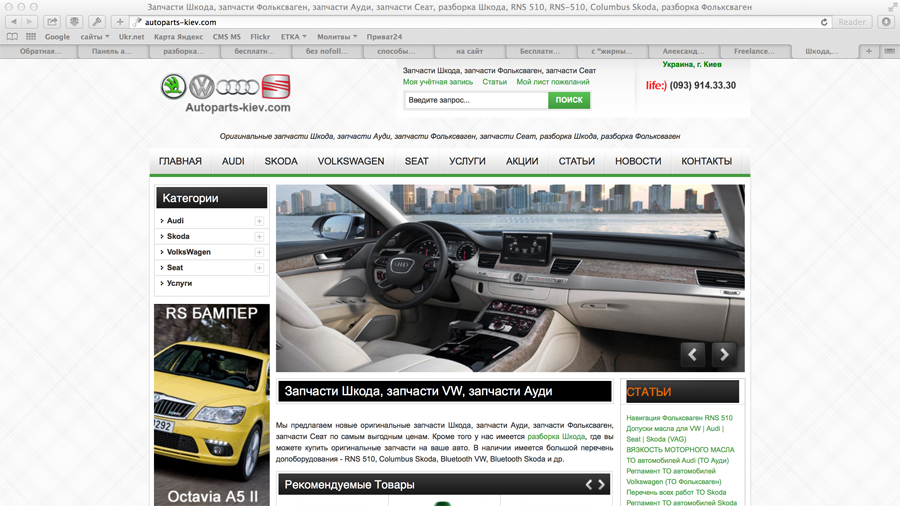Open the ETKA bookmarks dropdown
The image size is (900, 506).
[293, 37]
